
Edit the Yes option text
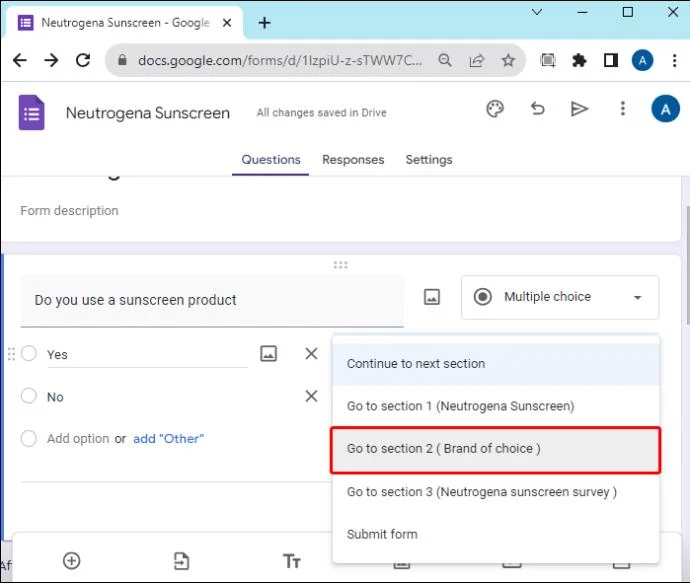[147, 355]
